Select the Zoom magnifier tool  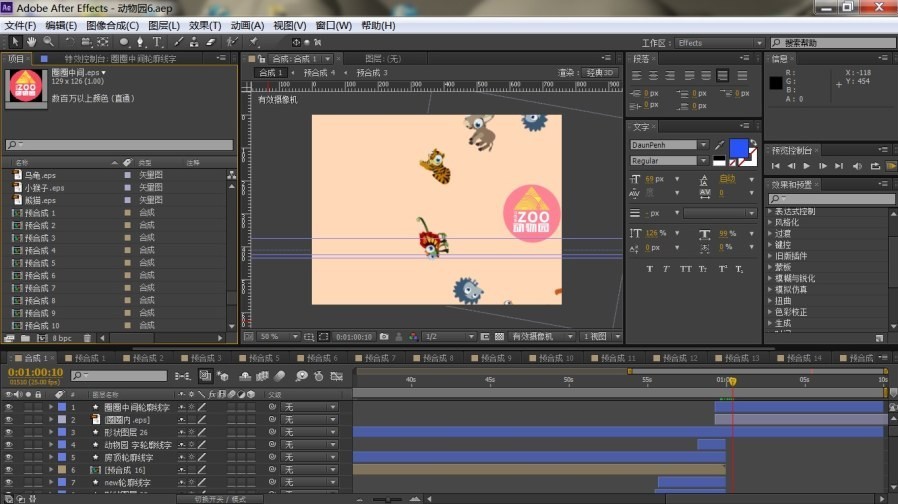(x=48, y=42)
